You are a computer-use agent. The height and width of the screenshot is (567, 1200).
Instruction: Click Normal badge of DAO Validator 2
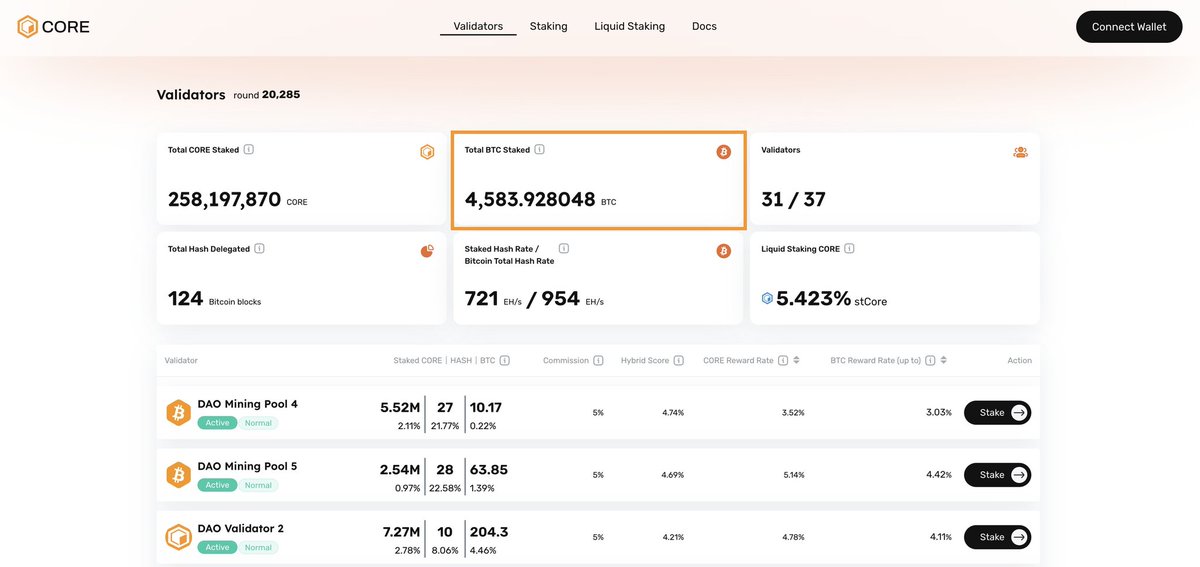click(258, 547)
